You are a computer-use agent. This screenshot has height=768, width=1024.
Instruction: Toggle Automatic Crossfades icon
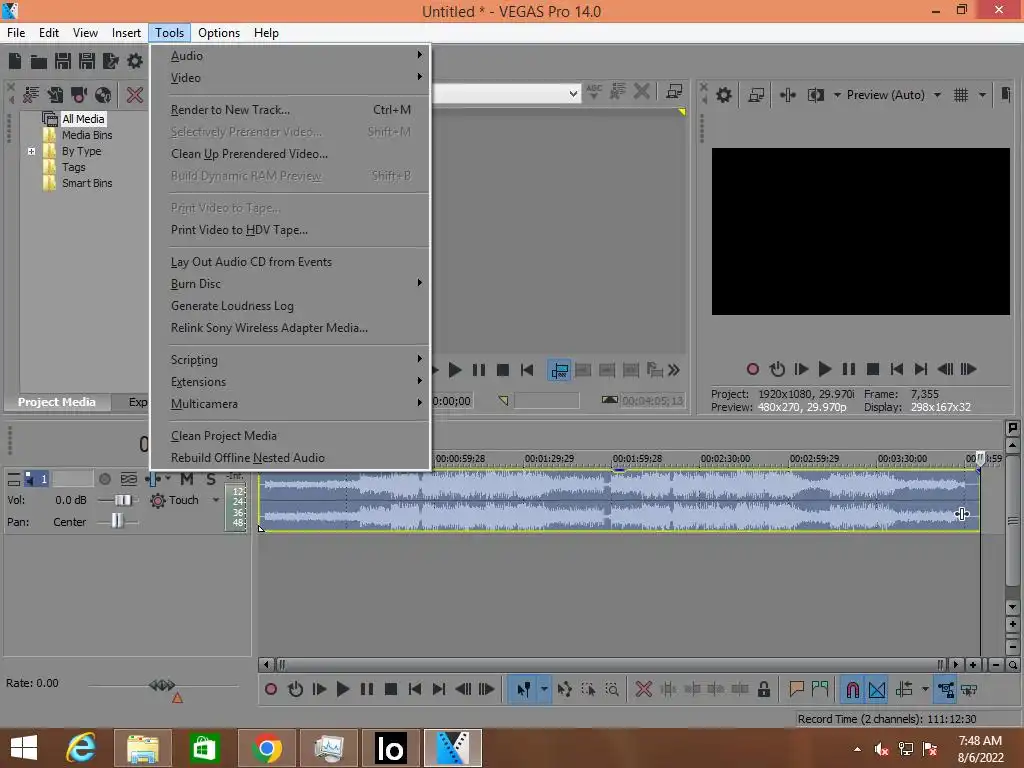tap(877, 689)
